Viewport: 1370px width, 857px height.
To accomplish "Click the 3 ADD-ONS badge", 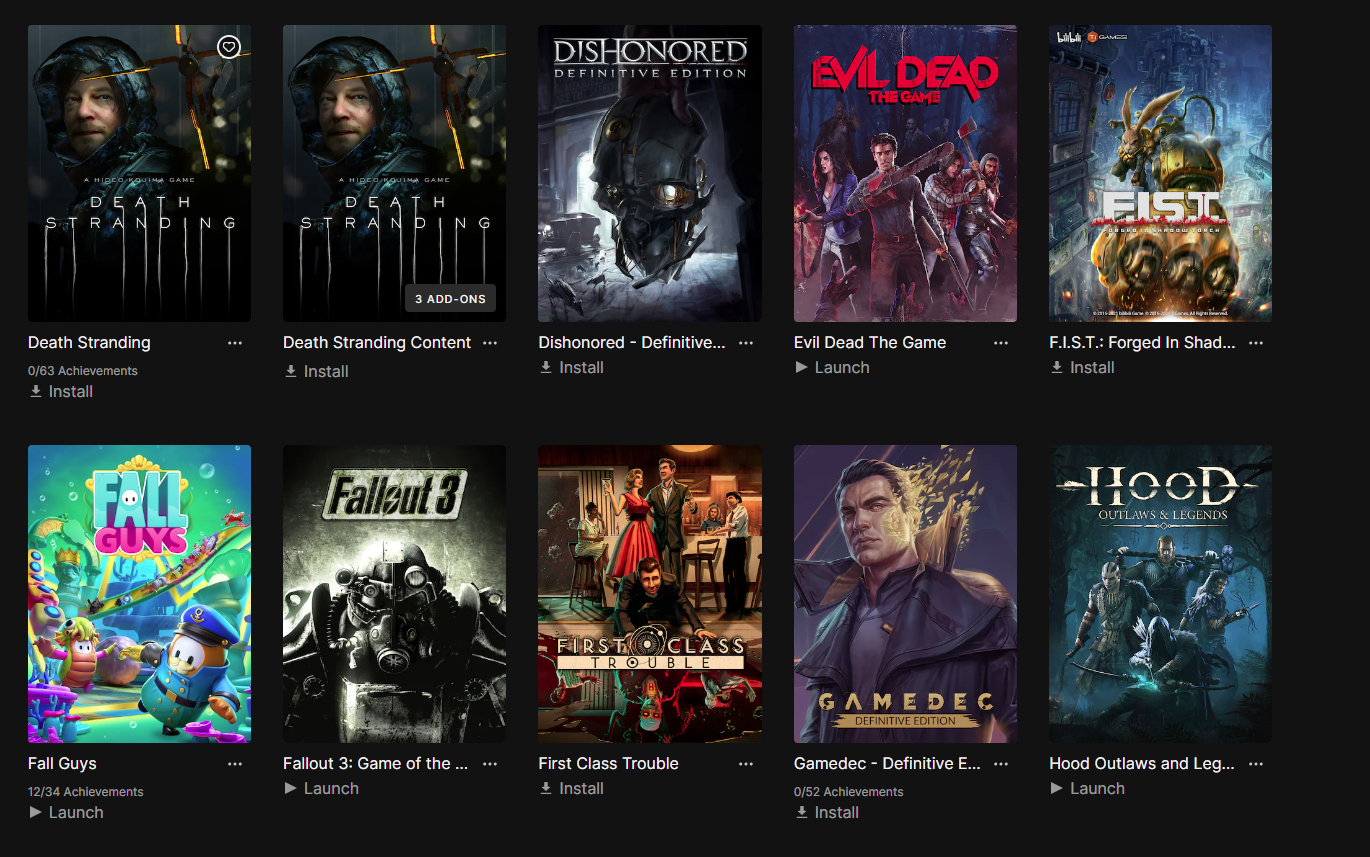I will click(x=450, y=299).
